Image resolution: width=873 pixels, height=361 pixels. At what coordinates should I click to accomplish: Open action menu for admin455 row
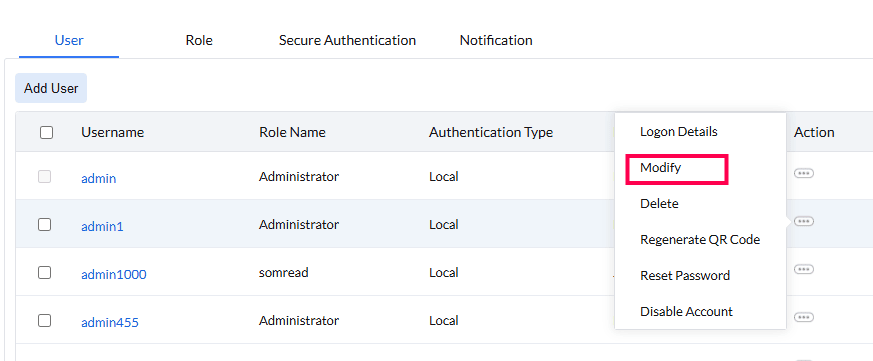point(803,317)
